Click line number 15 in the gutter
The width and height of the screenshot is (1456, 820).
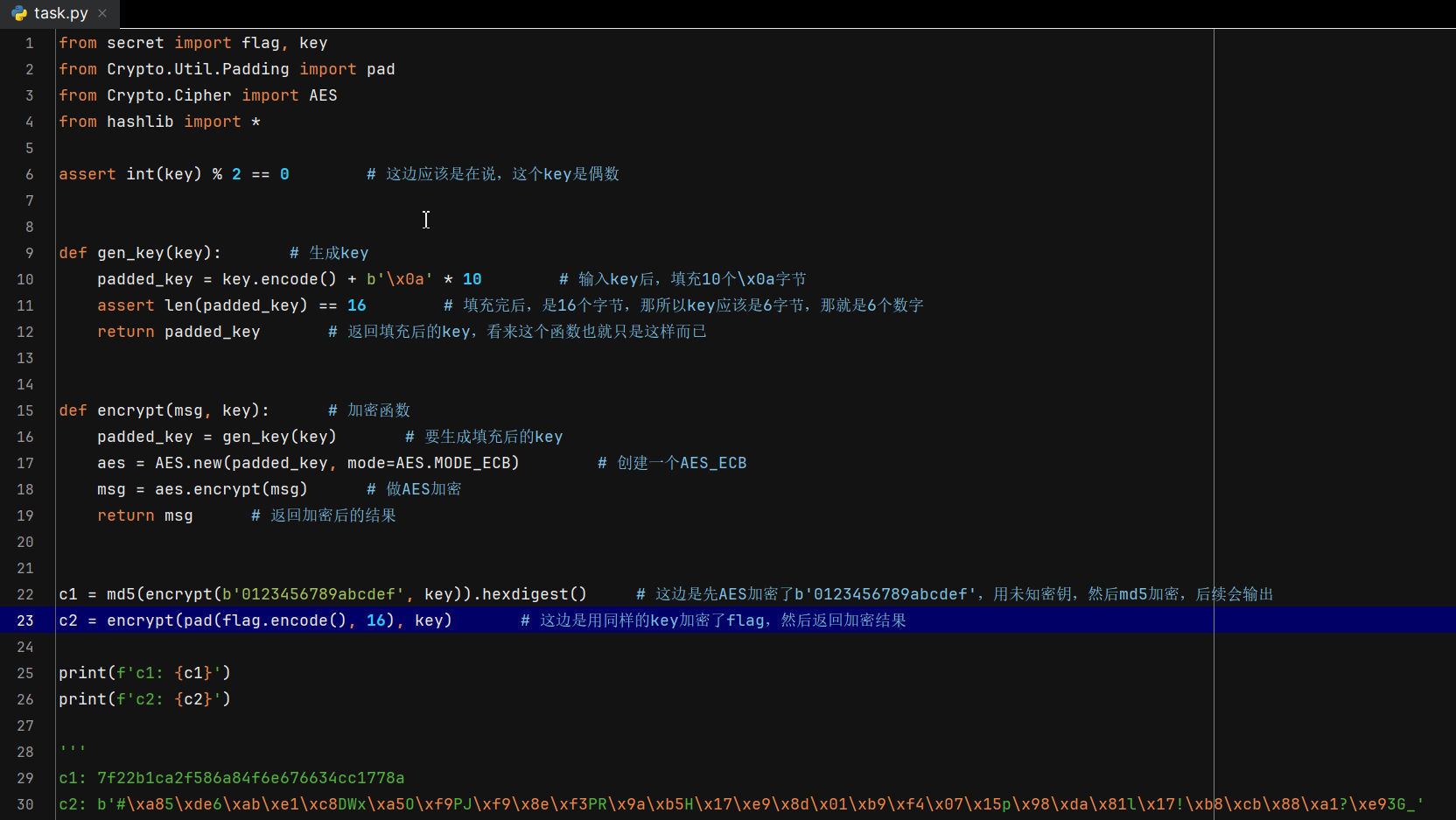pyautogui.click(x=25, y=410)
